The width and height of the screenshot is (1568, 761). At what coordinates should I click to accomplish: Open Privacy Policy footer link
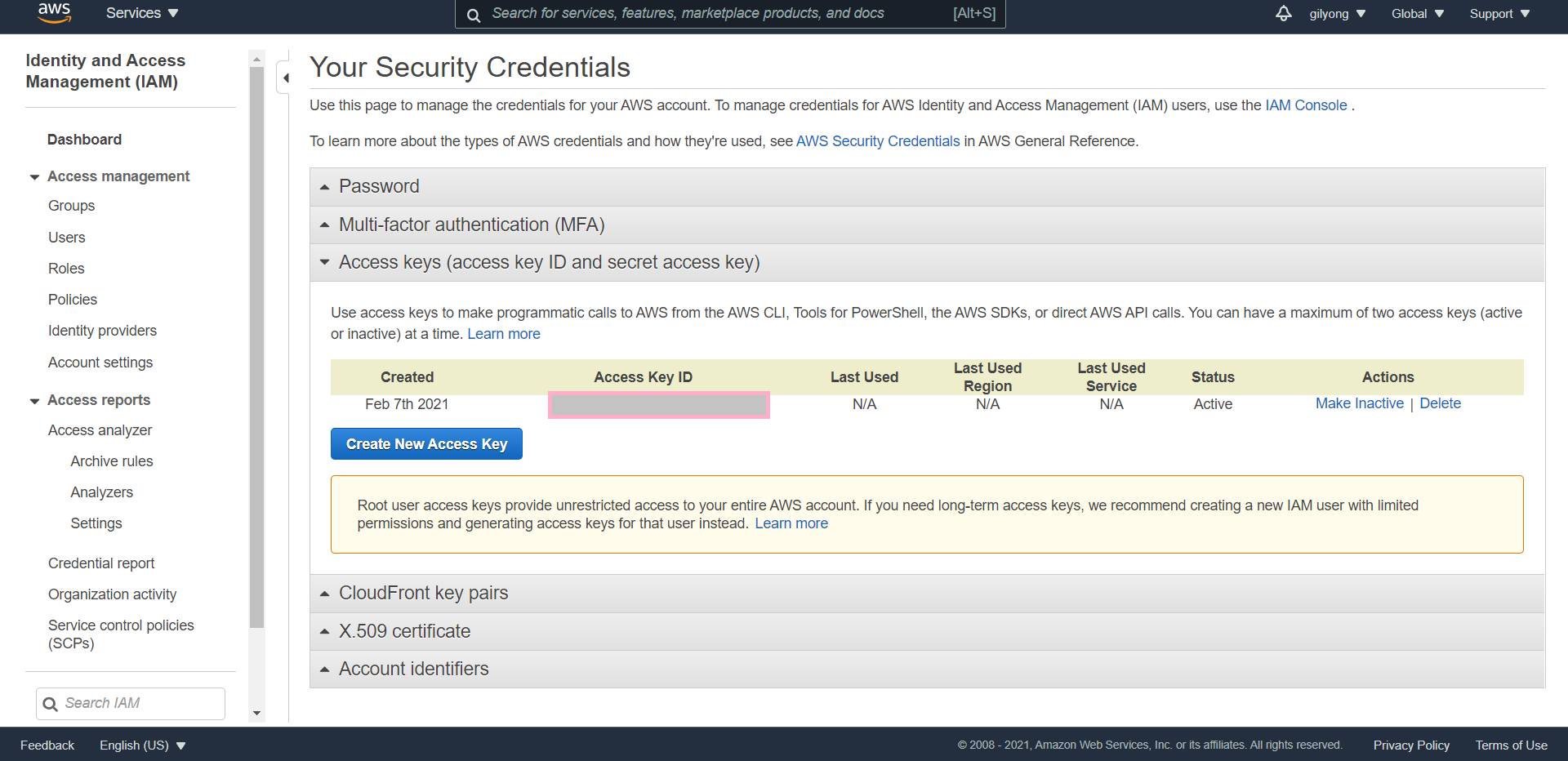[1411, 745]
